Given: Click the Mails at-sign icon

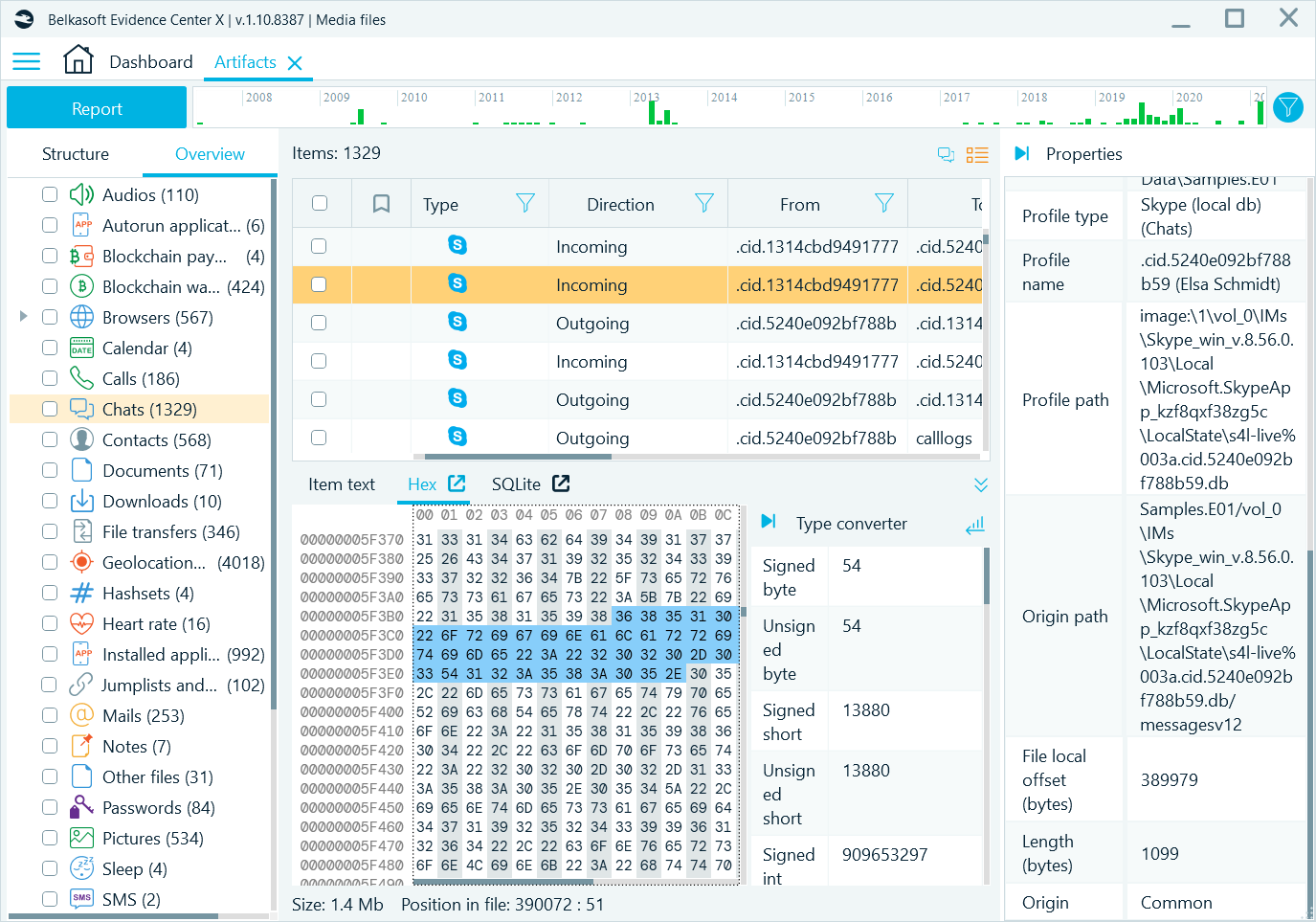Looking at the screenshot, I should coord(82,715).
